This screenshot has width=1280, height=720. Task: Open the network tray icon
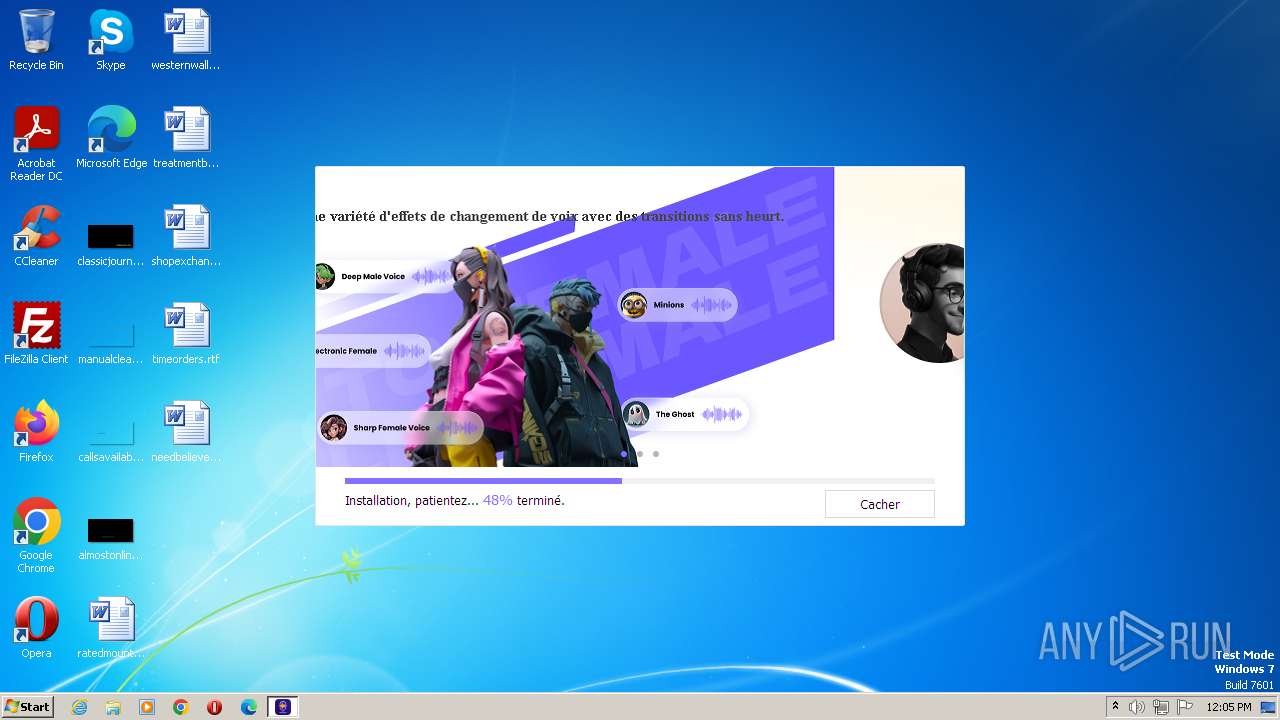point(1161,707)
